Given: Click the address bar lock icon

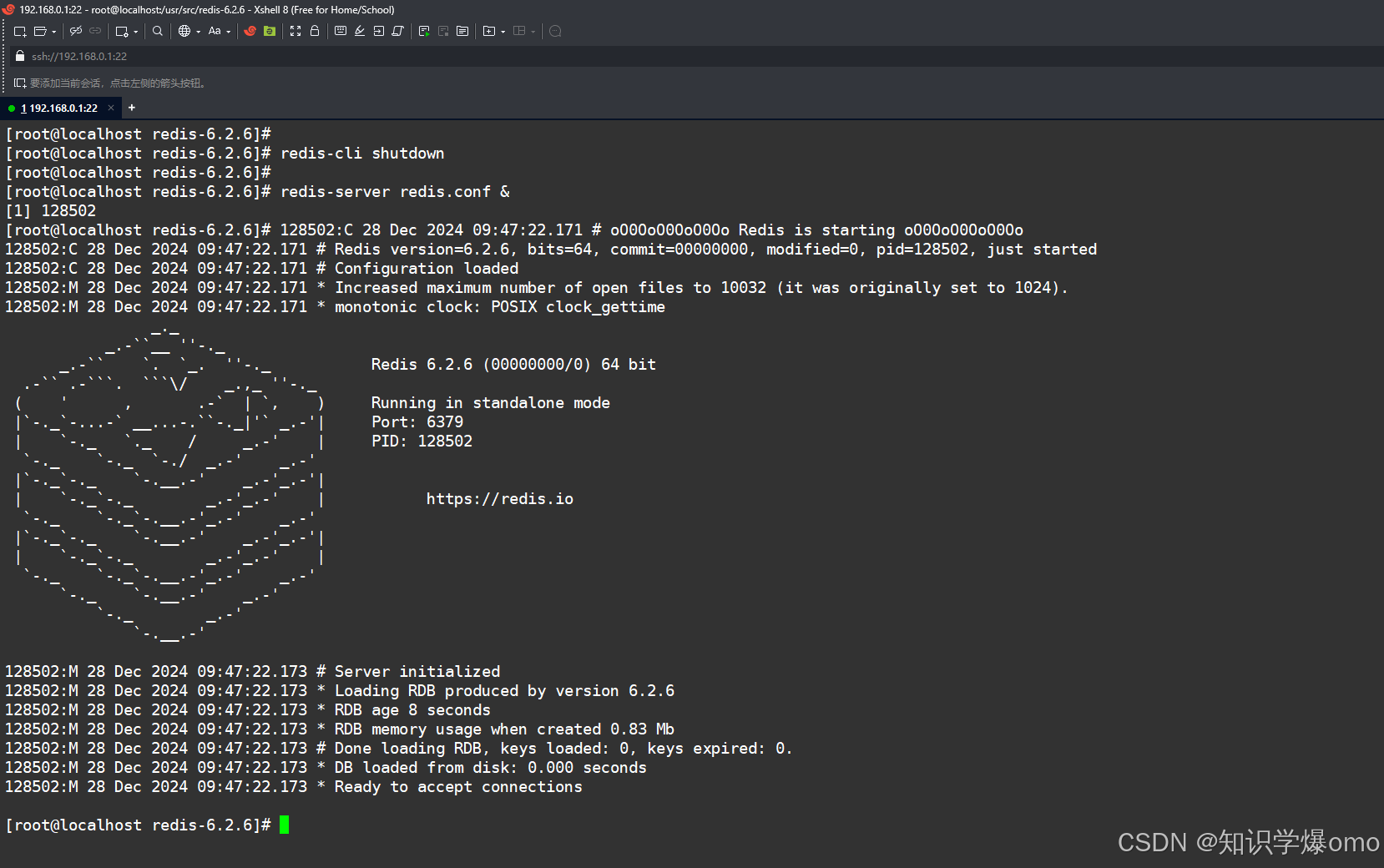Looking at the screenshot, I should pos(20,56).
